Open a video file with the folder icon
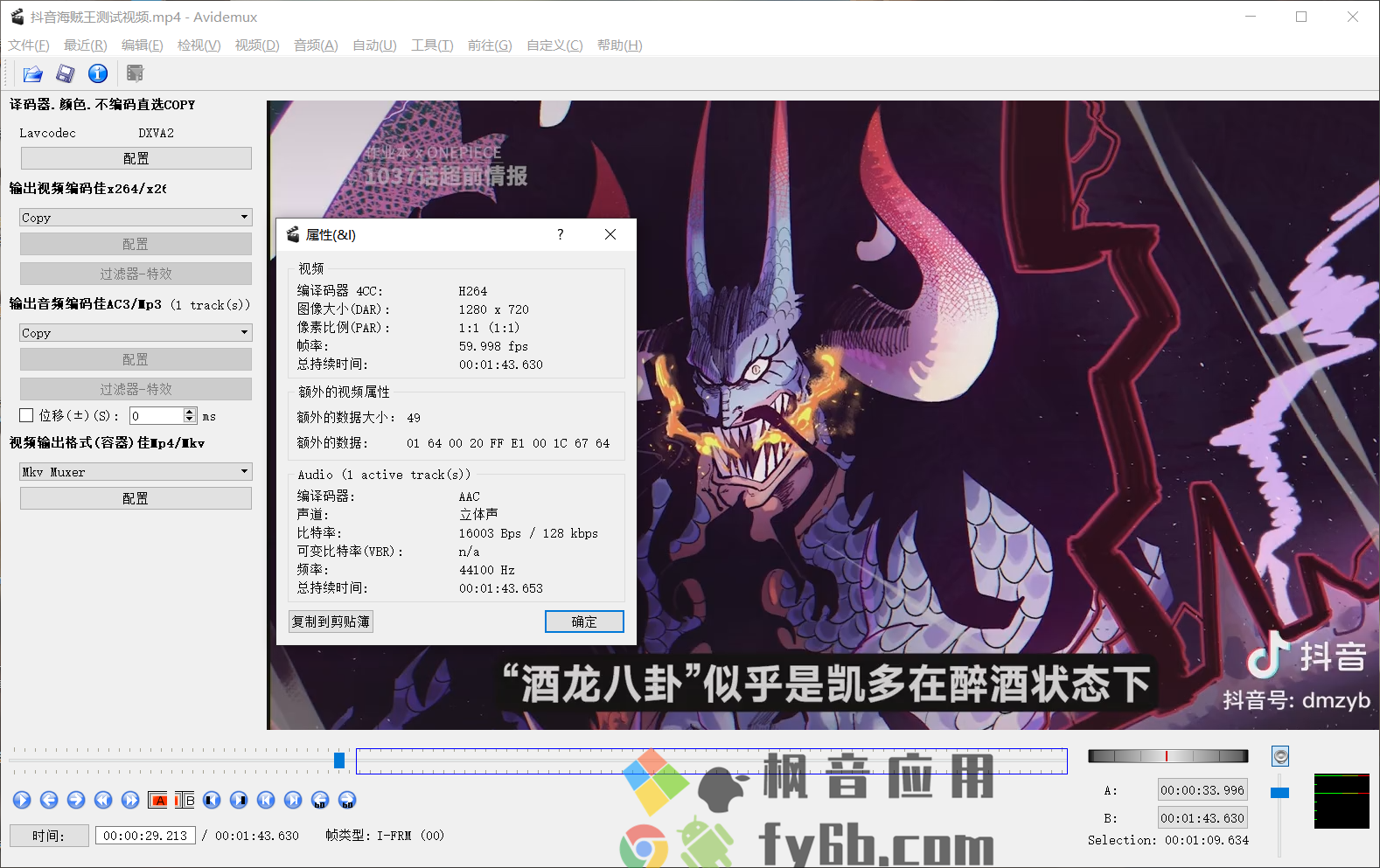Viewport: 1380px width, 868px height. click(32, 73)
